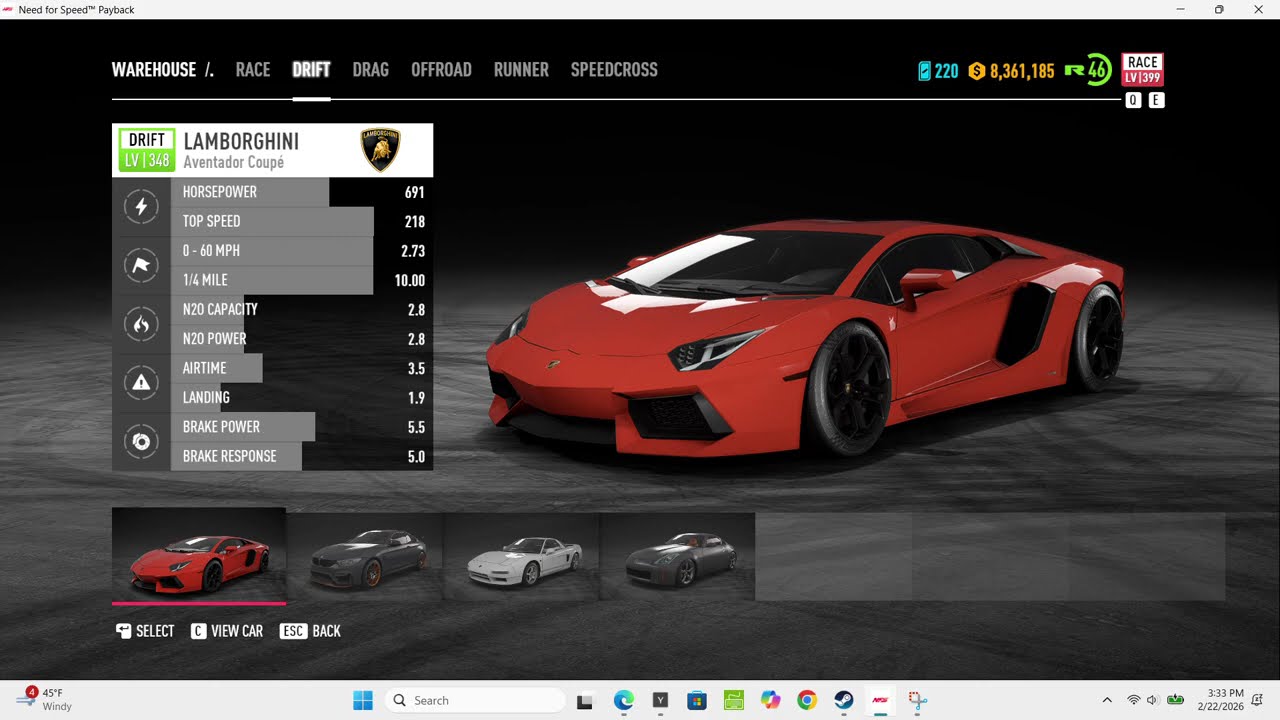Screen dimensions: 1280x720
Task: Click the E key prompt
Action: [x=1156, y=100]
